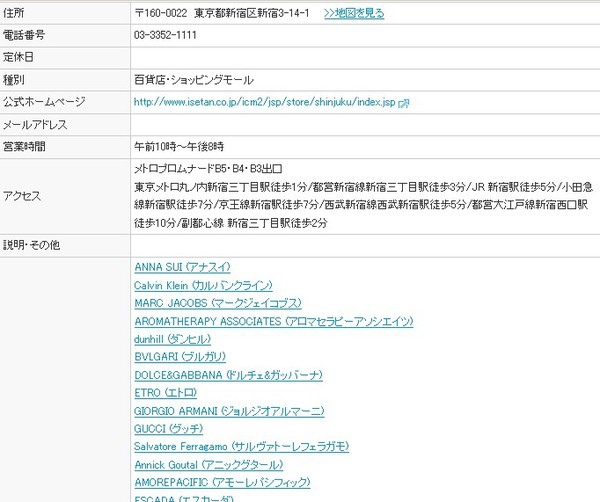Open the Annick Goutal brand link
The image size is (600, 502).
pyautogui.click(x=209, y=465)
